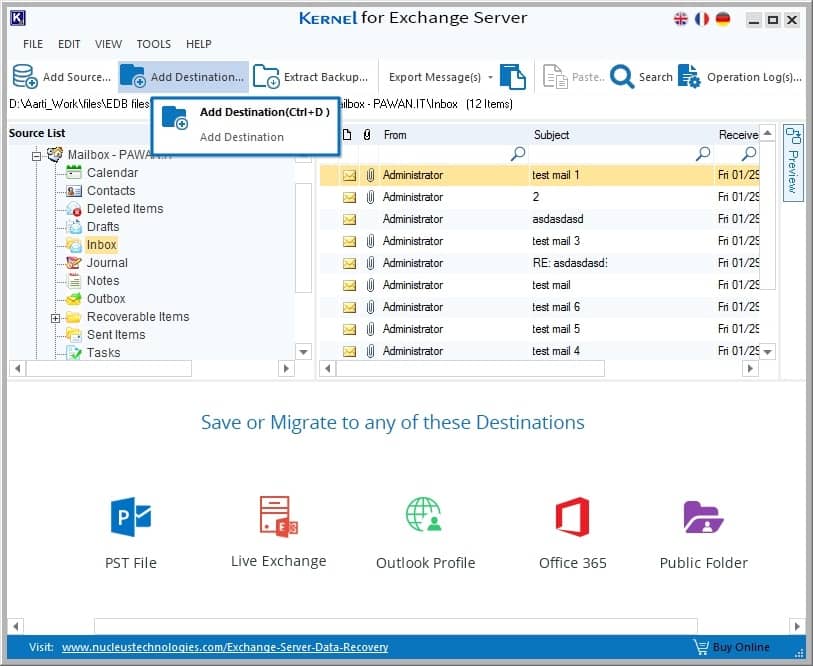Open the 'asdasdasd' message row

coord(539,219)
